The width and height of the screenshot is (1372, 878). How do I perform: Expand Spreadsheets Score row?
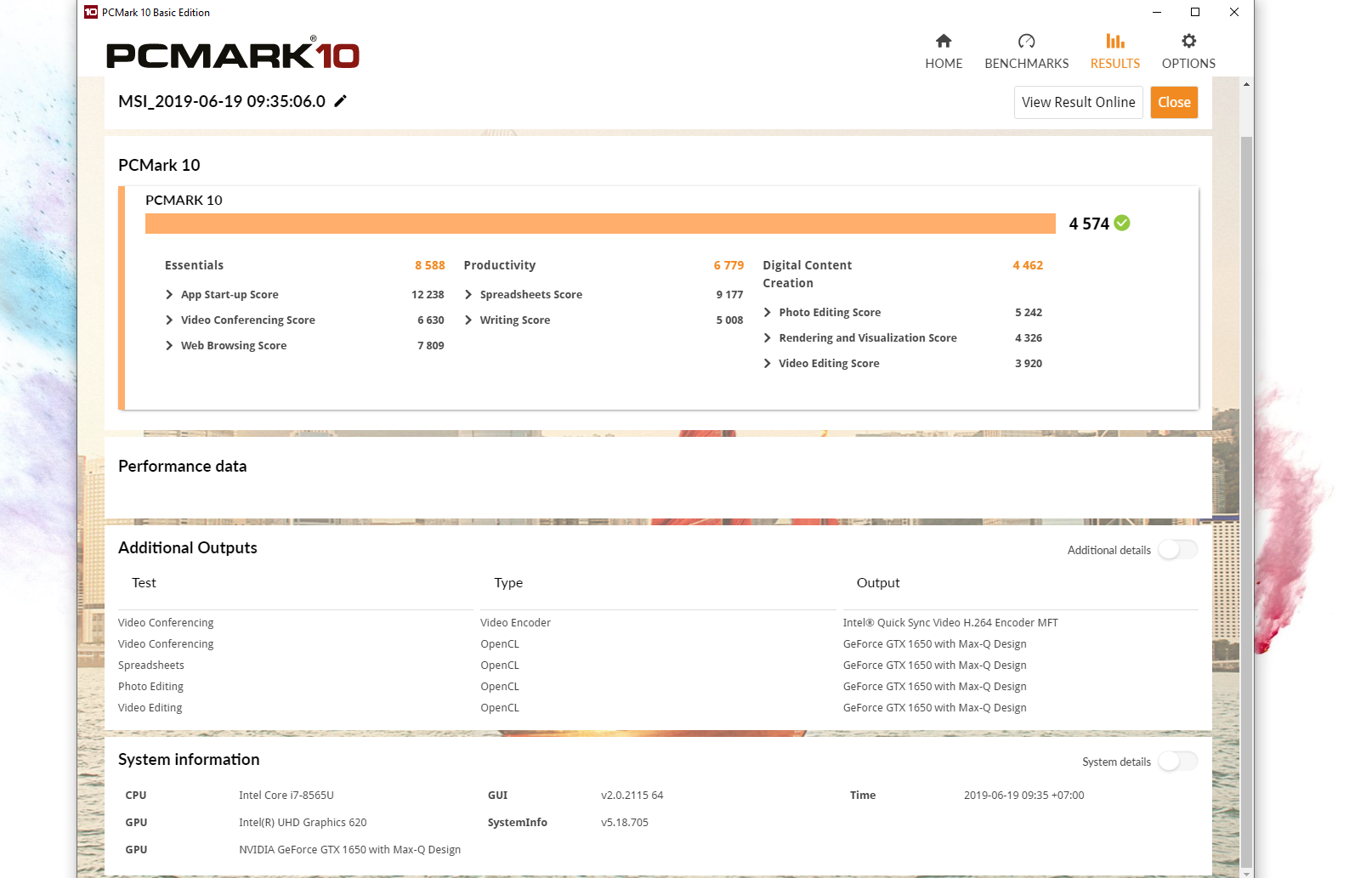pos(468,294)
